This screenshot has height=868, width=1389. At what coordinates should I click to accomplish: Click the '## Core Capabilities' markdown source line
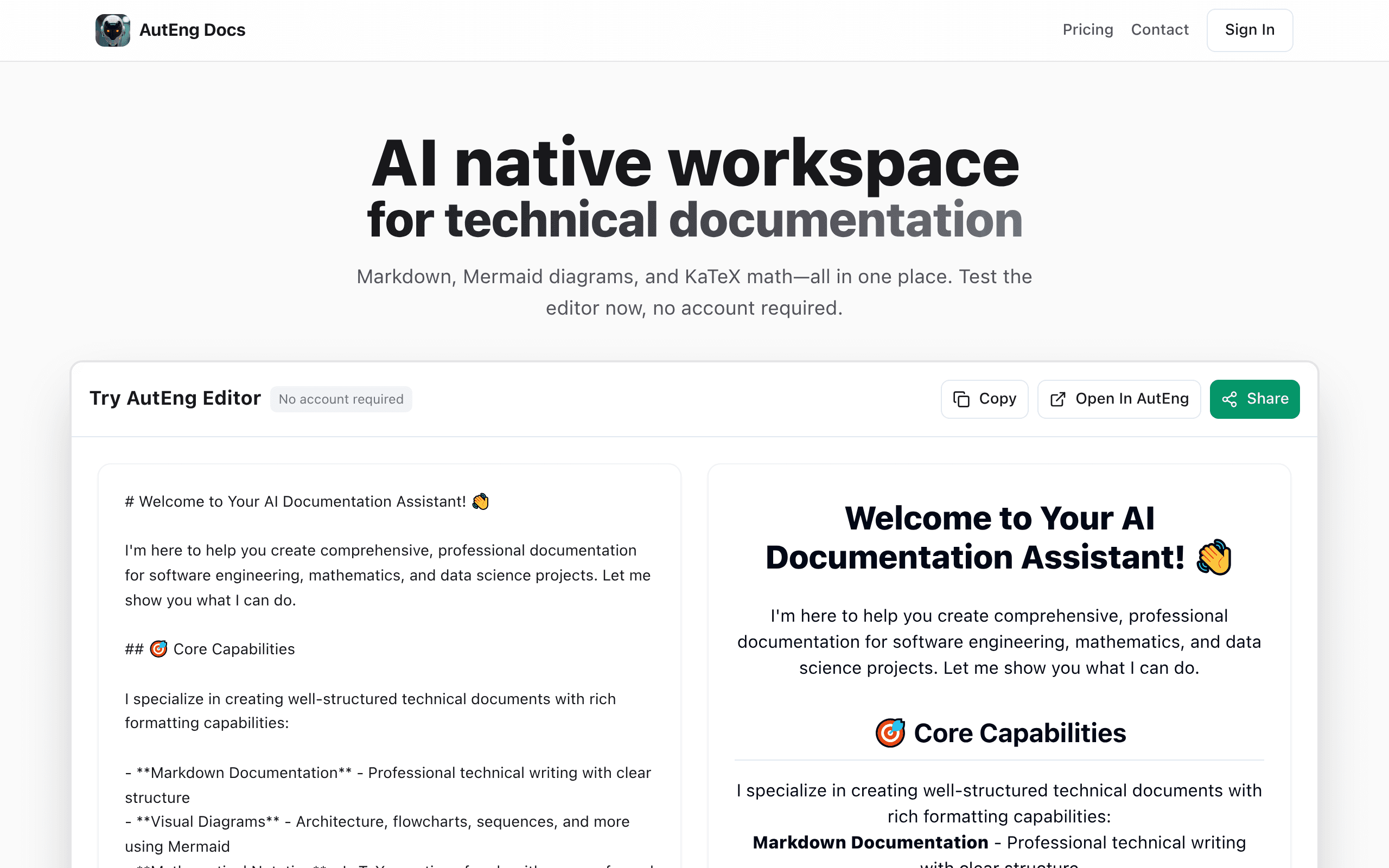click(209, 649)
